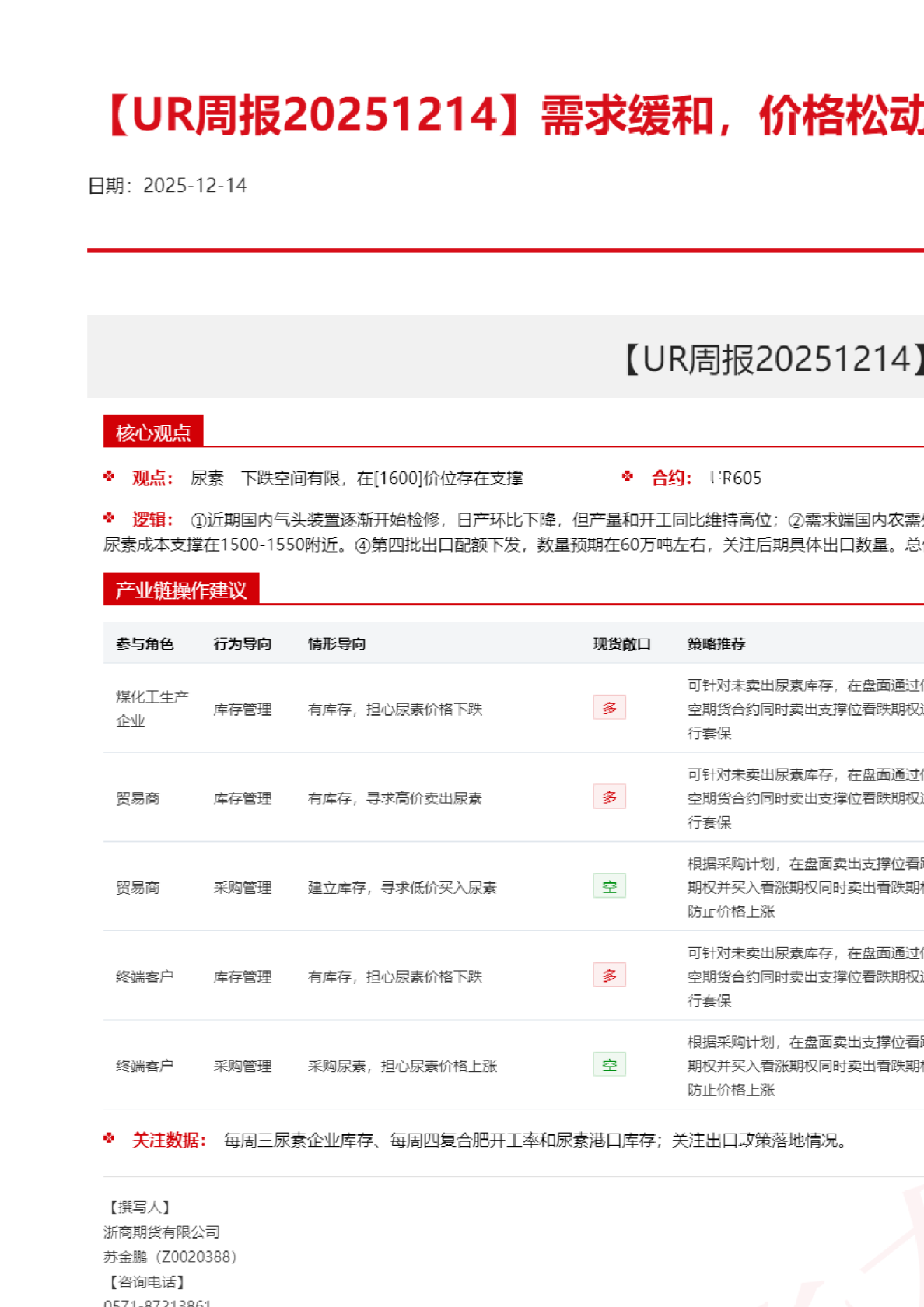Click the author name 苏金鹏
Viewport: 924px width, 1307px height.
125,1256
